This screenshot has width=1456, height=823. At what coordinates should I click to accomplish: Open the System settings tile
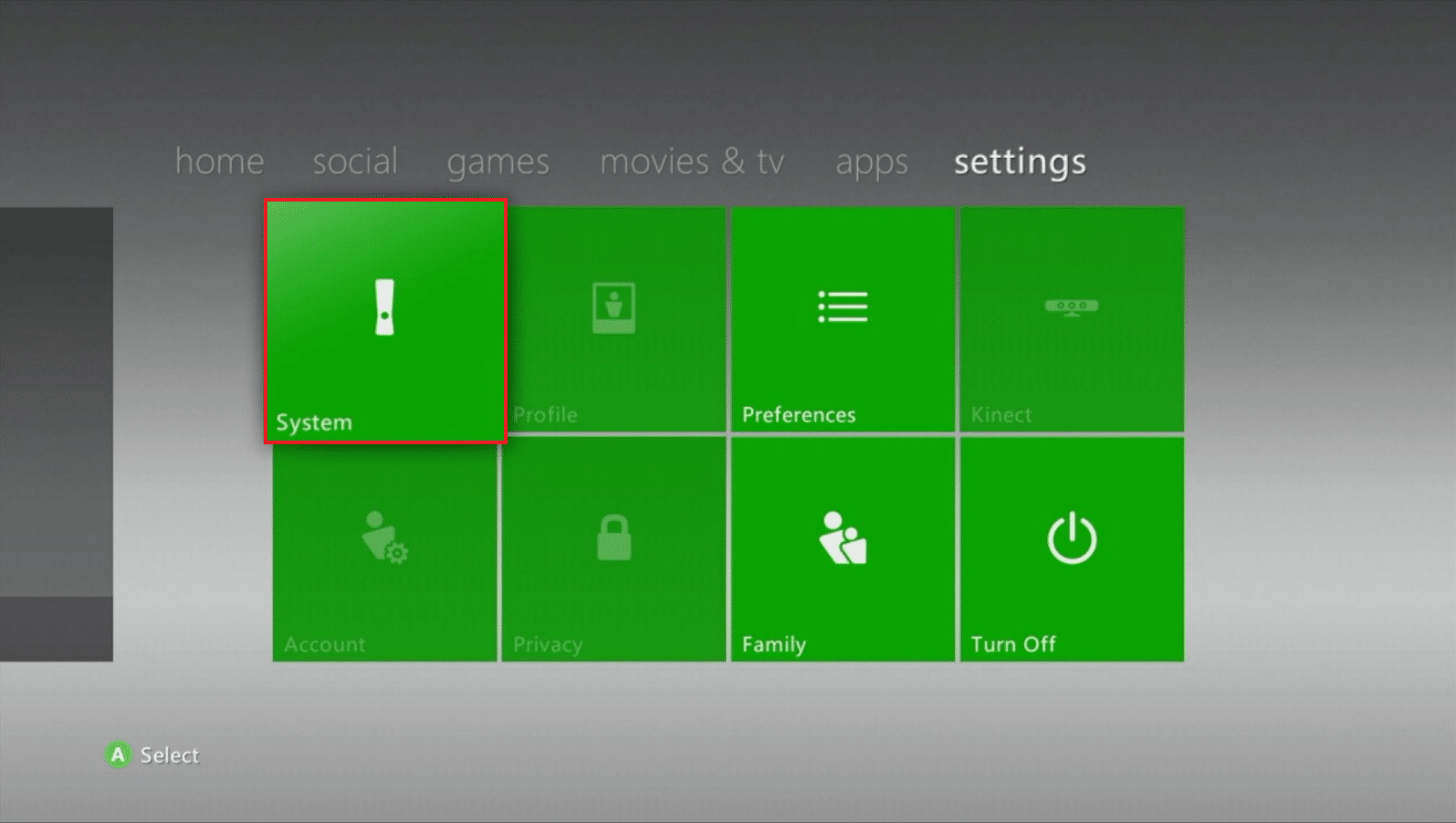click(385, 321)
